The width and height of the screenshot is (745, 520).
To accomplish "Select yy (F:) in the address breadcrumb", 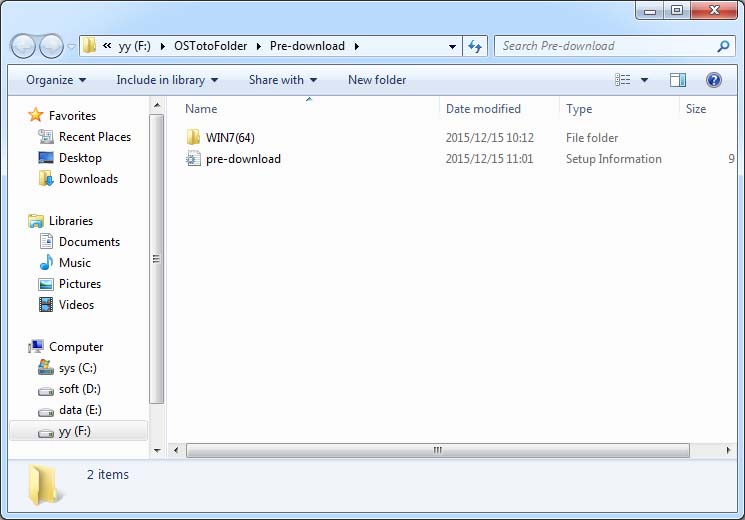I will click(134, 46).
